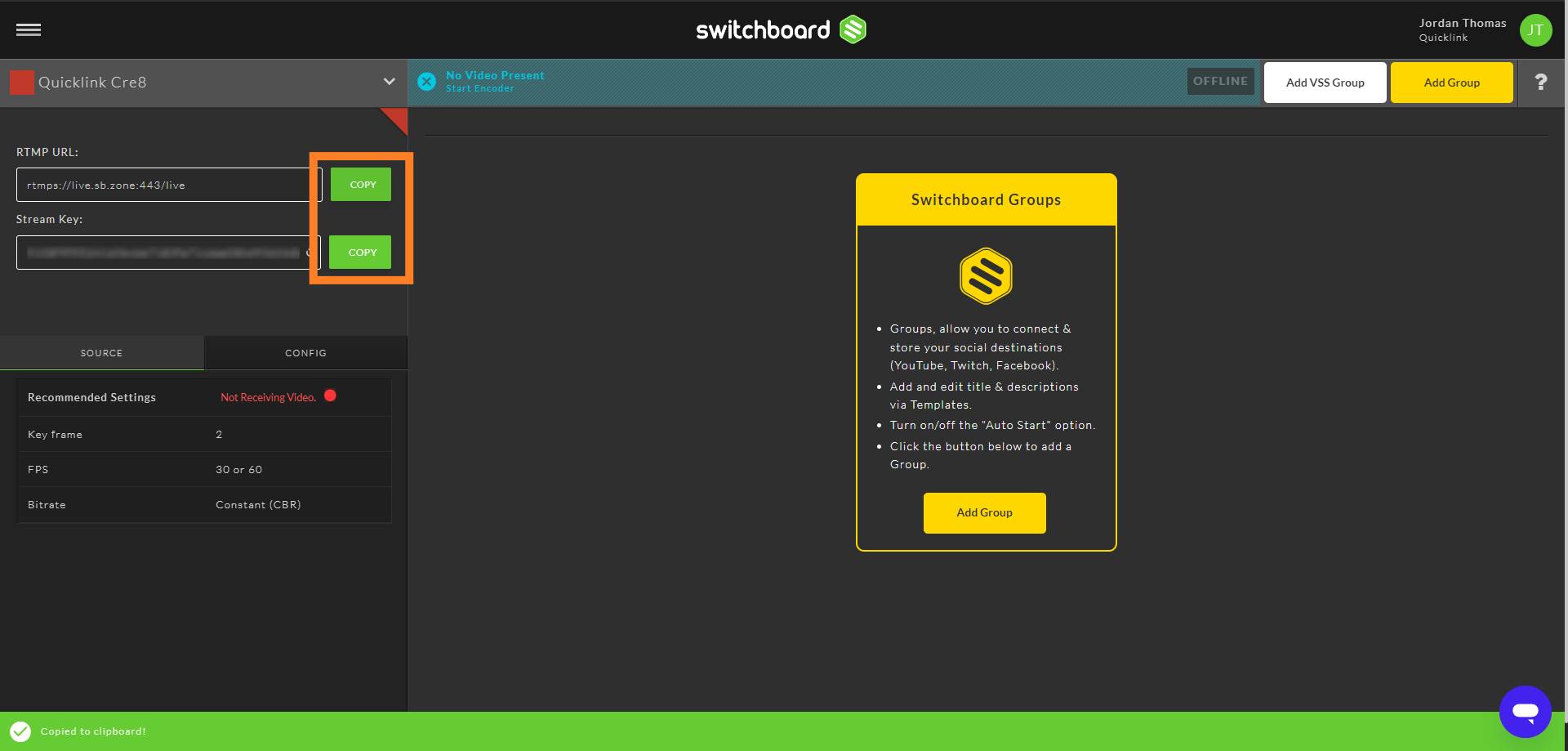
Task: Switch to the CONFIG tab
Action: pyautogui.click(x=305, y=353)
